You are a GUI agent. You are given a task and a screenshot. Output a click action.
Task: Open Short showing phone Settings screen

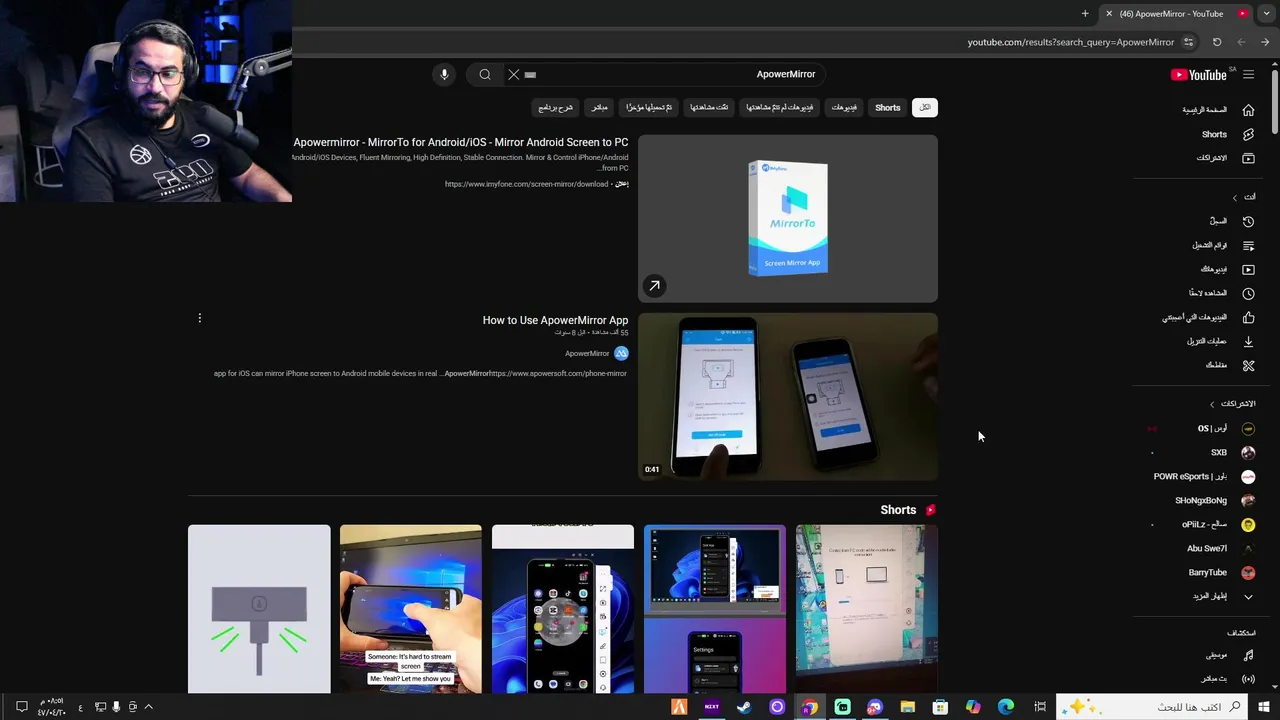tap(715, 608)
